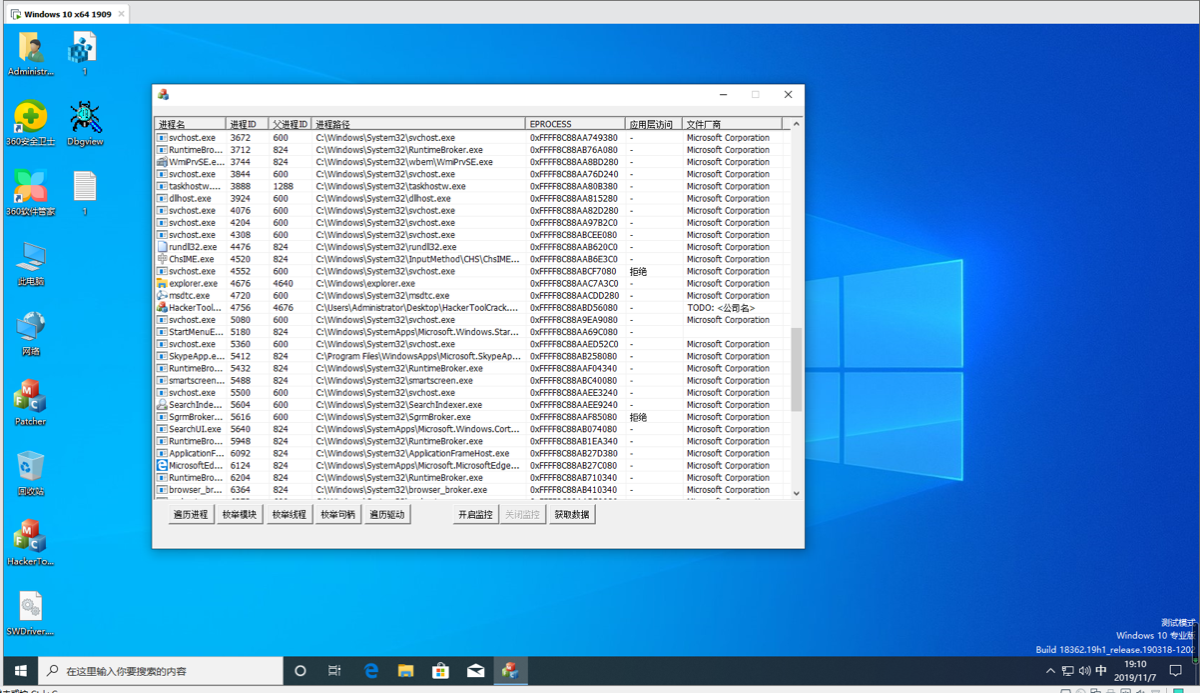Viewport: 1200px width, 693px height.
Task: Select the Patcher desktop icon
Action: [x=30, y=403]
